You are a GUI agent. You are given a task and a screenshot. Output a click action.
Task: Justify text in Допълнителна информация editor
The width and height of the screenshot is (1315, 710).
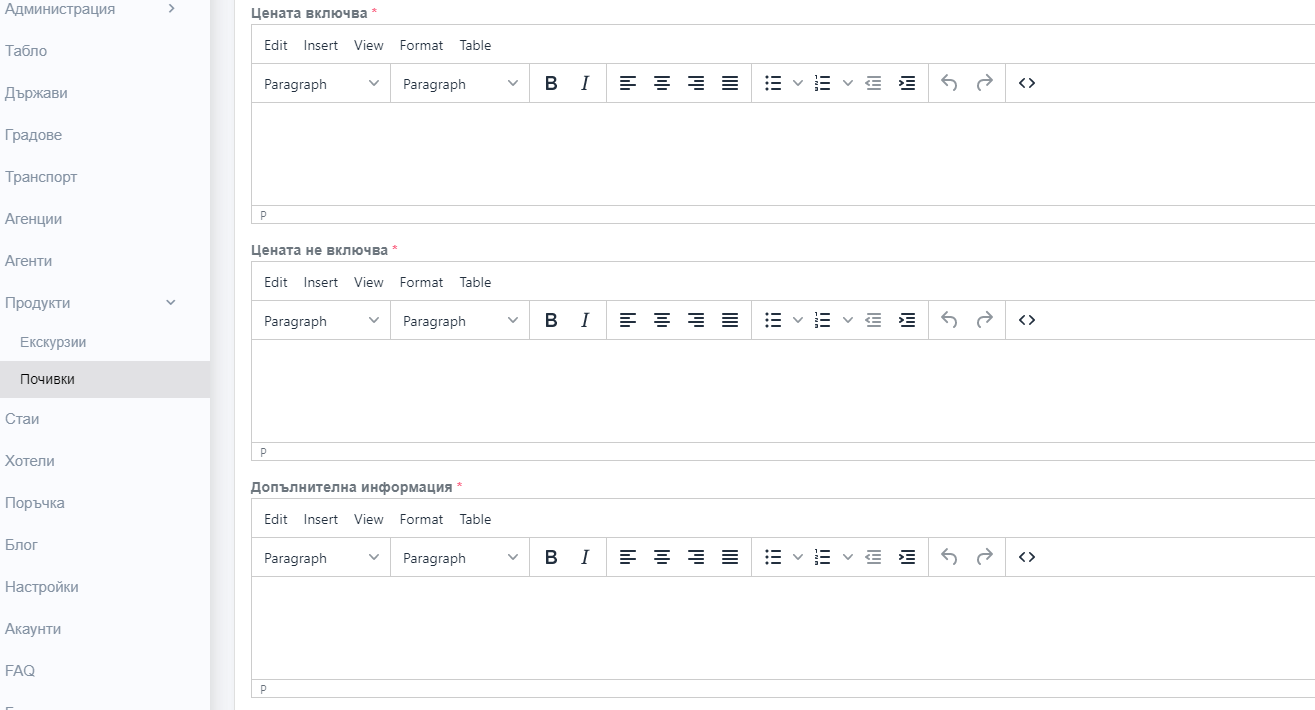click(730, 558)
